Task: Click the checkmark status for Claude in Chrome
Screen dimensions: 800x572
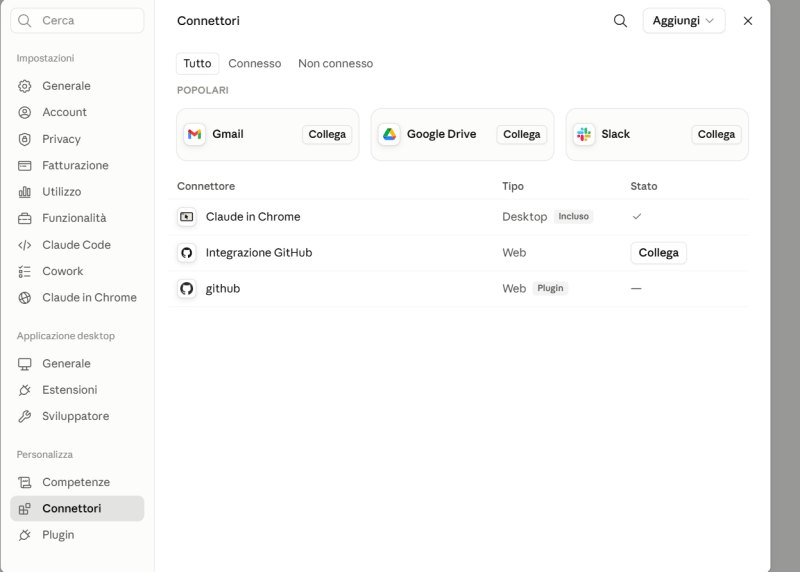Action: 637,216
